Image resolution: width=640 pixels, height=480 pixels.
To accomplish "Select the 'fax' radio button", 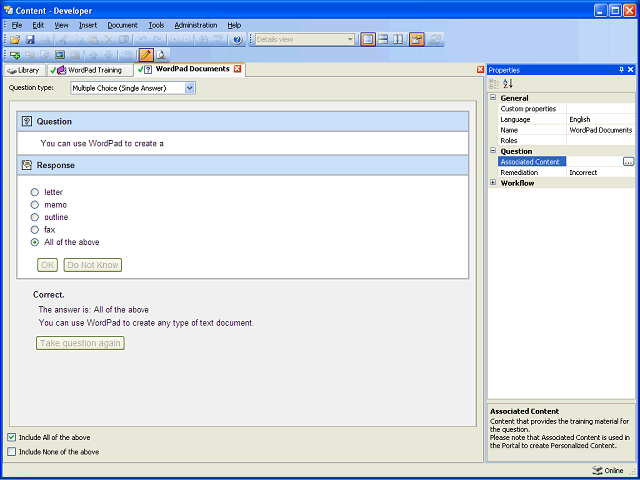I will click(35, 229).
